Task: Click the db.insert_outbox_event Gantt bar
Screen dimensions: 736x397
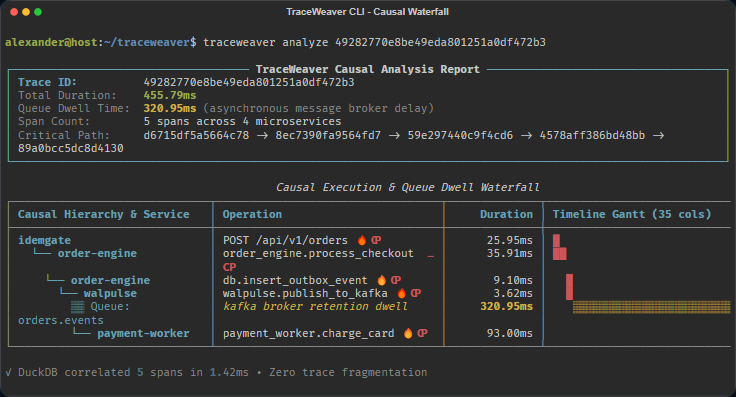Action: (x=569, y=280)
